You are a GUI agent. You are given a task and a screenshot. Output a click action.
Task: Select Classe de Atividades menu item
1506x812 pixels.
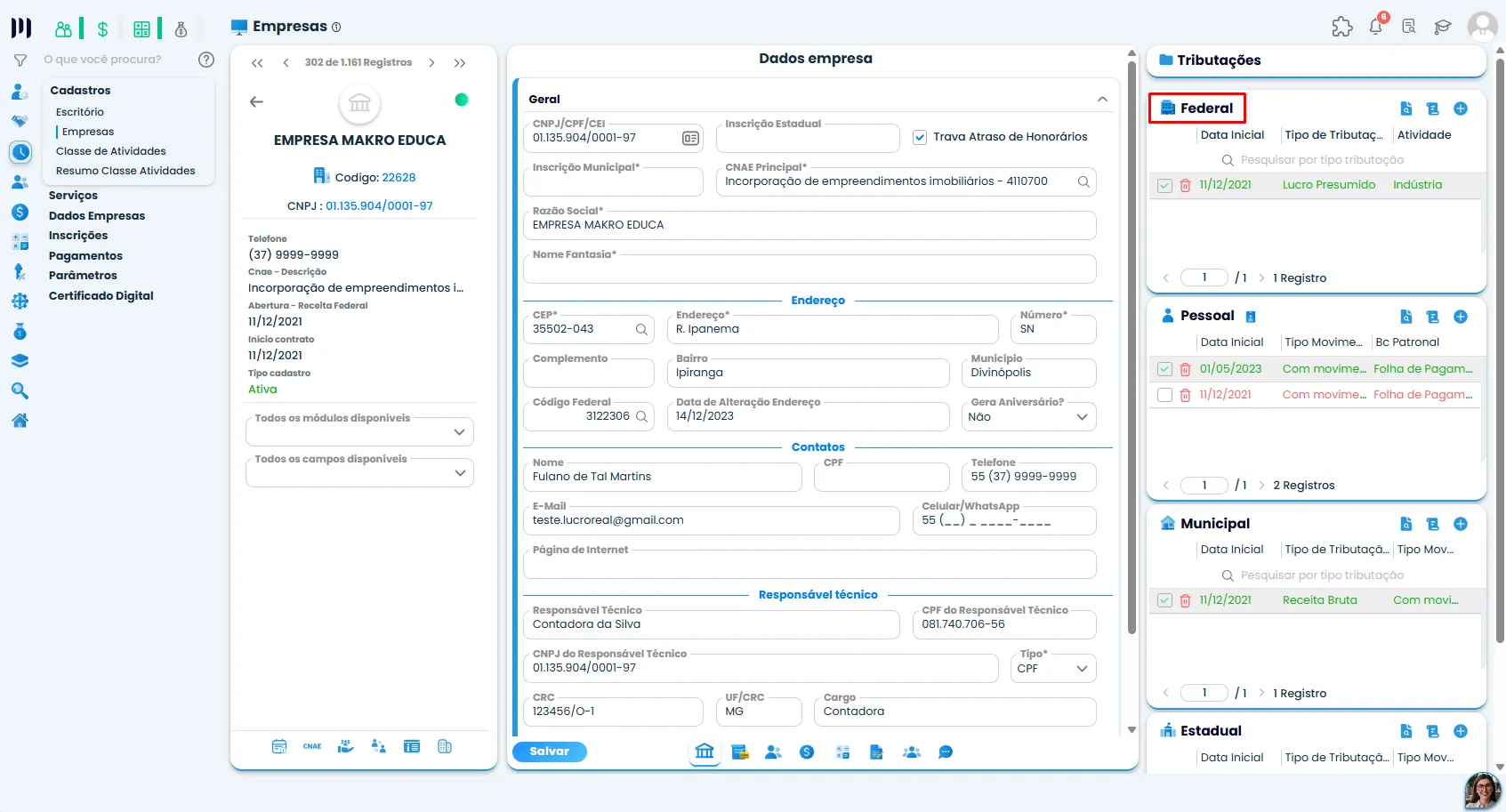[x=111, y=151]
